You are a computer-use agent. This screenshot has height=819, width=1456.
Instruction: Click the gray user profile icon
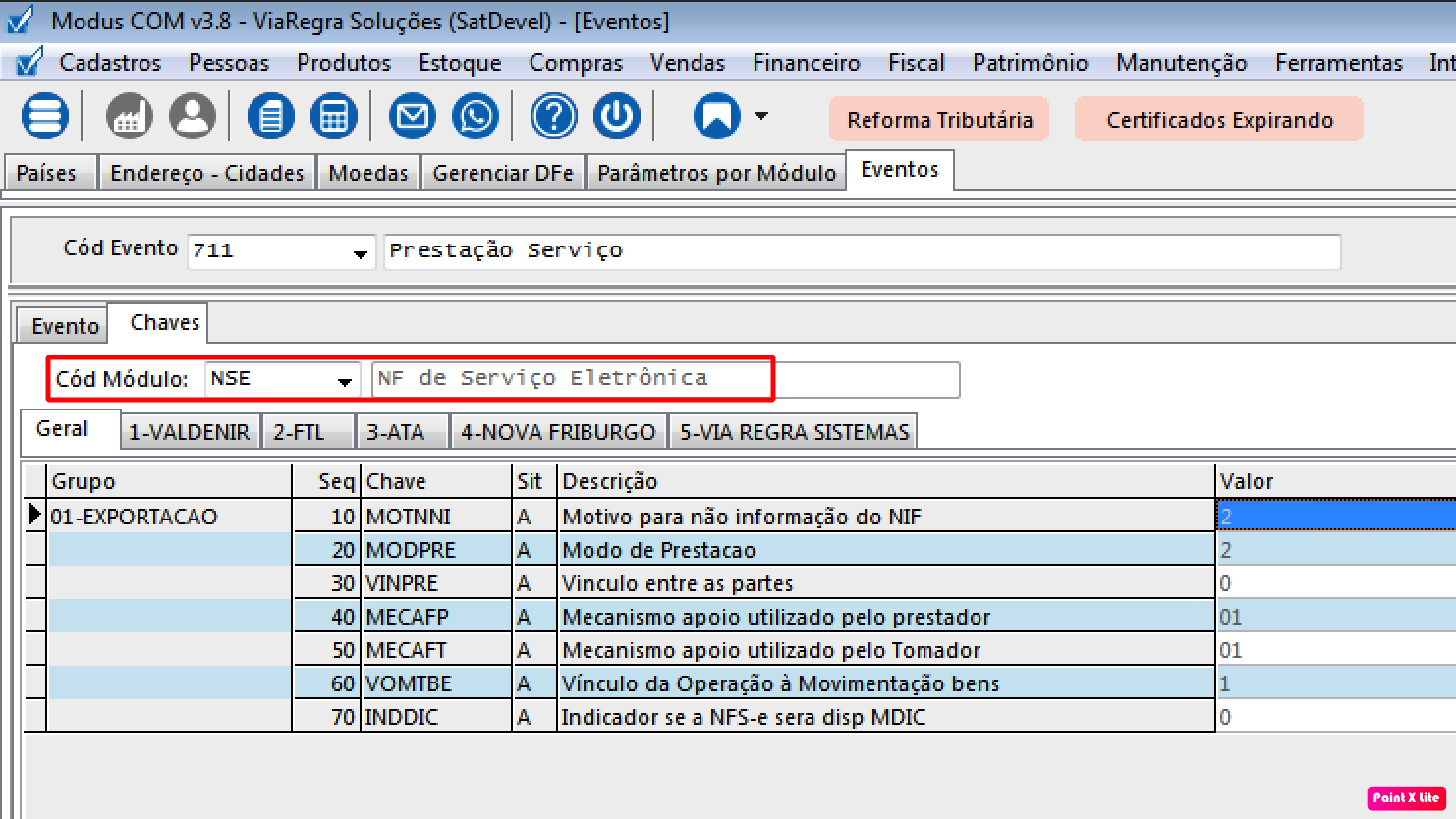[193, 117]
